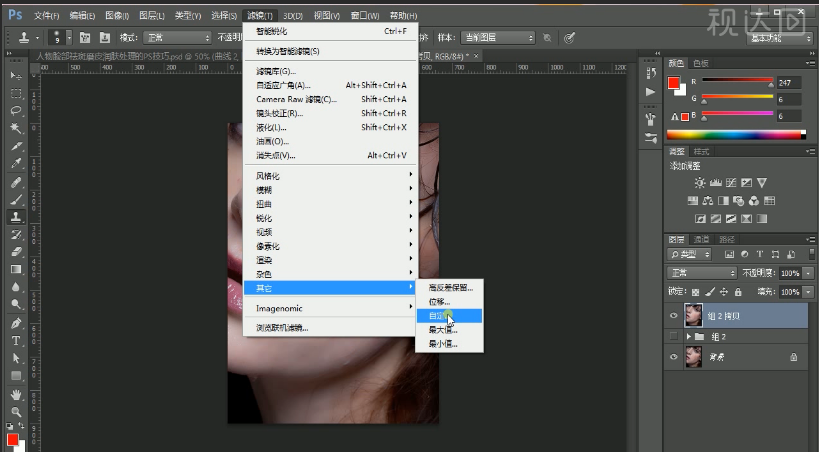Select the Rectangular Marquee tool
This screenshot has width=819, height=452.
[16, 94]
